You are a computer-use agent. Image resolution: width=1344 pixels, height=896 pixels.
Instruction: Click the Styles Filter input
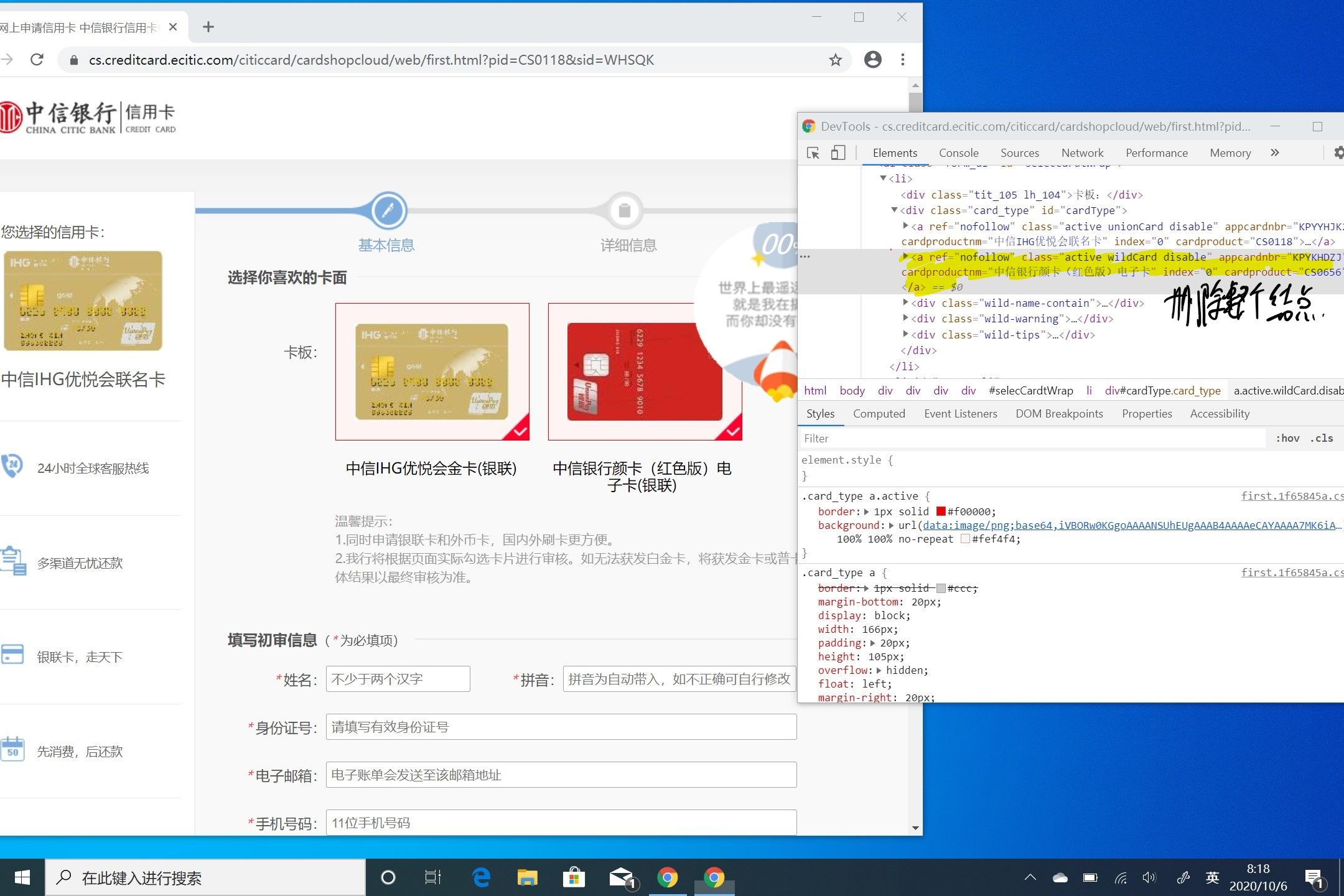click(1033, 438)
